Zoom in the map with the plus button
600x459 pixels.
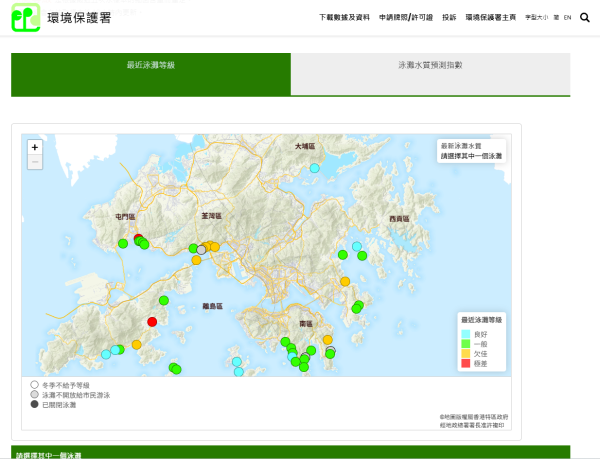(35, 147)
